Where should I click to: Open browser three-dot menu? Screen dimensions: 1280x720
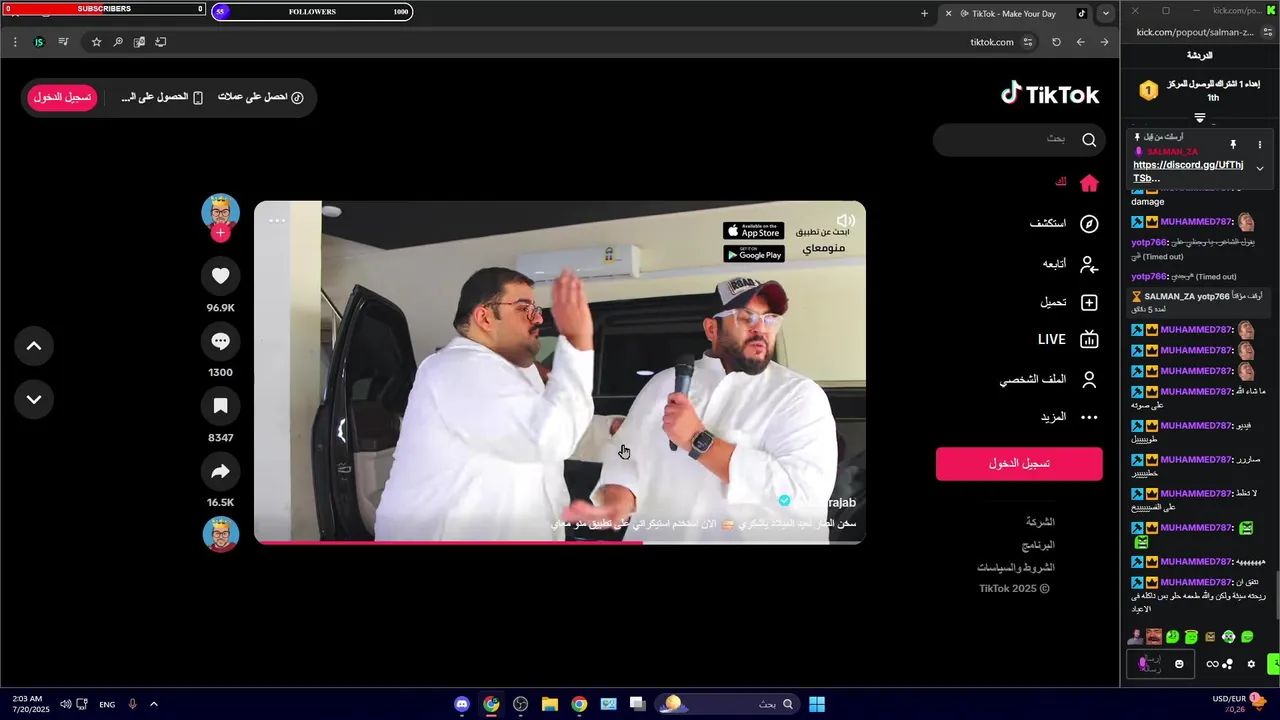pyautogui.click(x=15, y=42)
